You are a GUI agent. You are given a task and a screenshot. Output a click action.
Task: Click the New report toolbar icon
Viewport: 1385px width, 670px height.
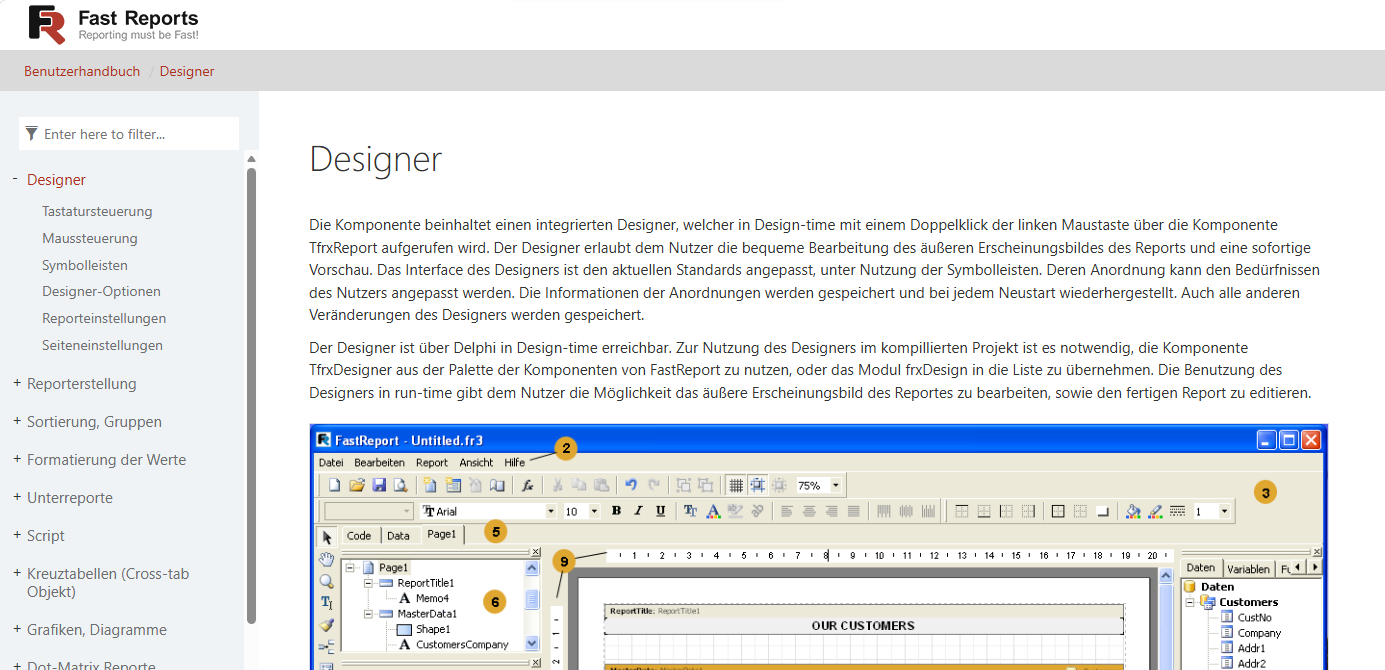pos(335,485)
